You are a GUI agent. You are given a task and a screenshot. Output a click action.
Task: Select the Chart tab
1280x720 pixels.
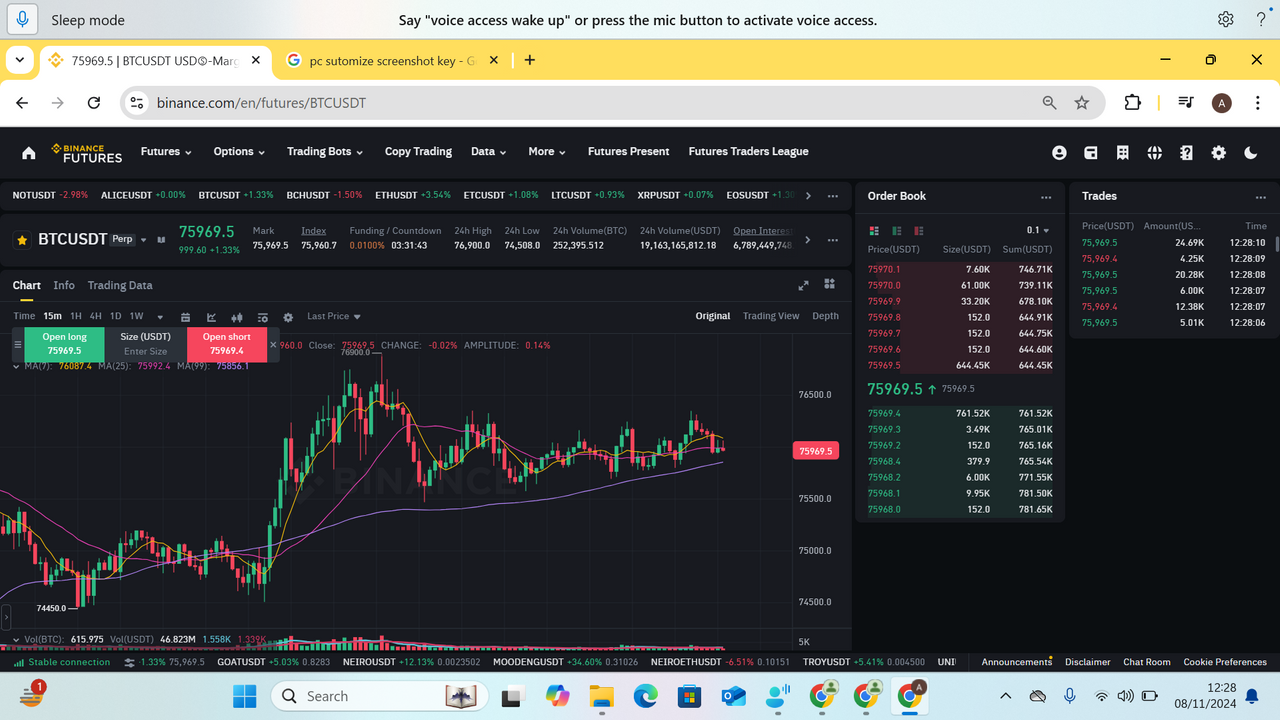(27, 285)
